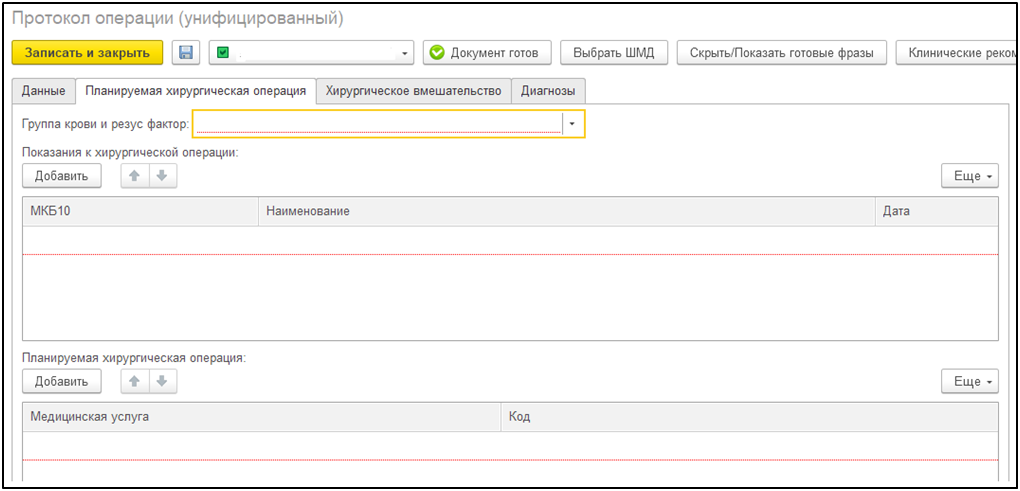Move indication row up with arrow icon
The height and width of the screenshot is (491, 1020).
click(135, 176)
